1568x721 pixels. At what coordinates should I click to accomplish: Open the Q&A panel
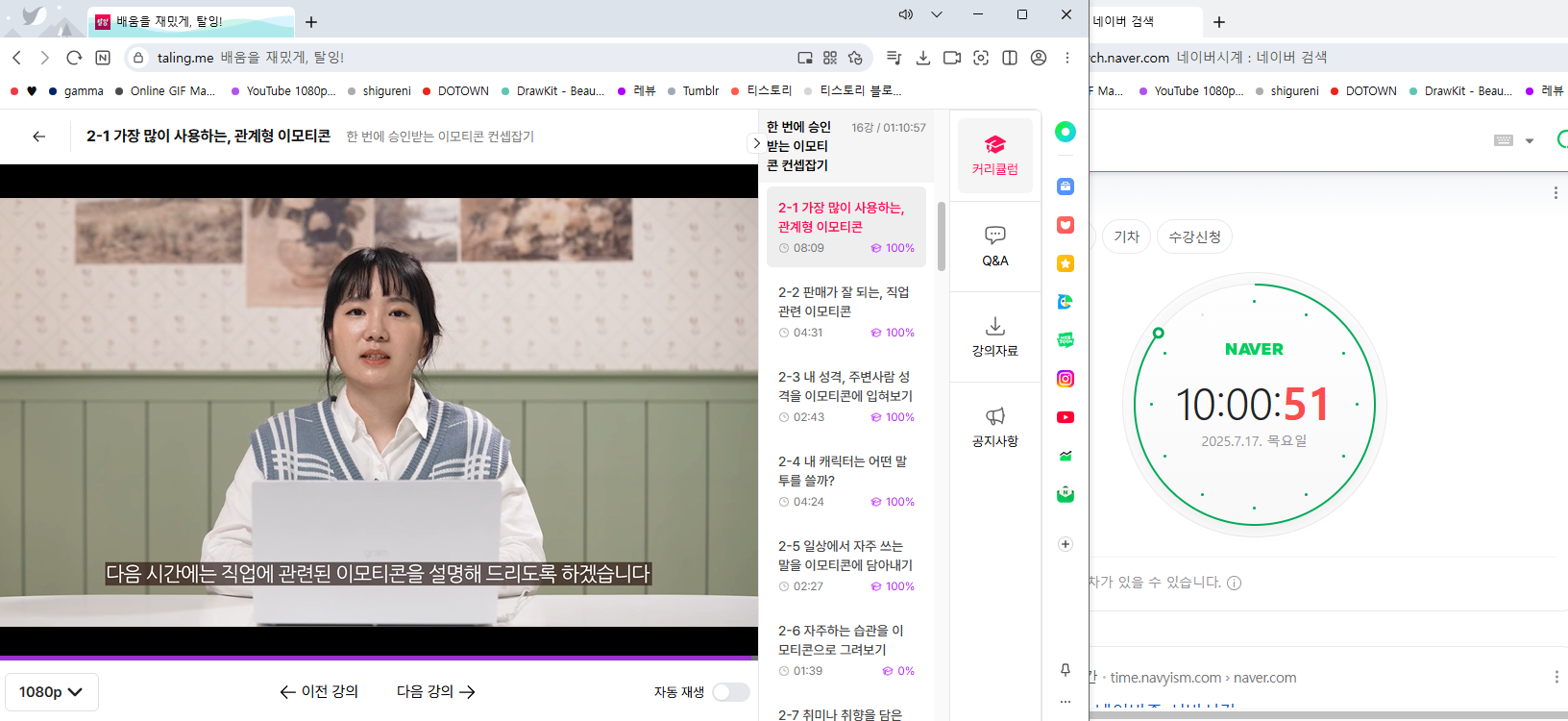pos(994,246)
